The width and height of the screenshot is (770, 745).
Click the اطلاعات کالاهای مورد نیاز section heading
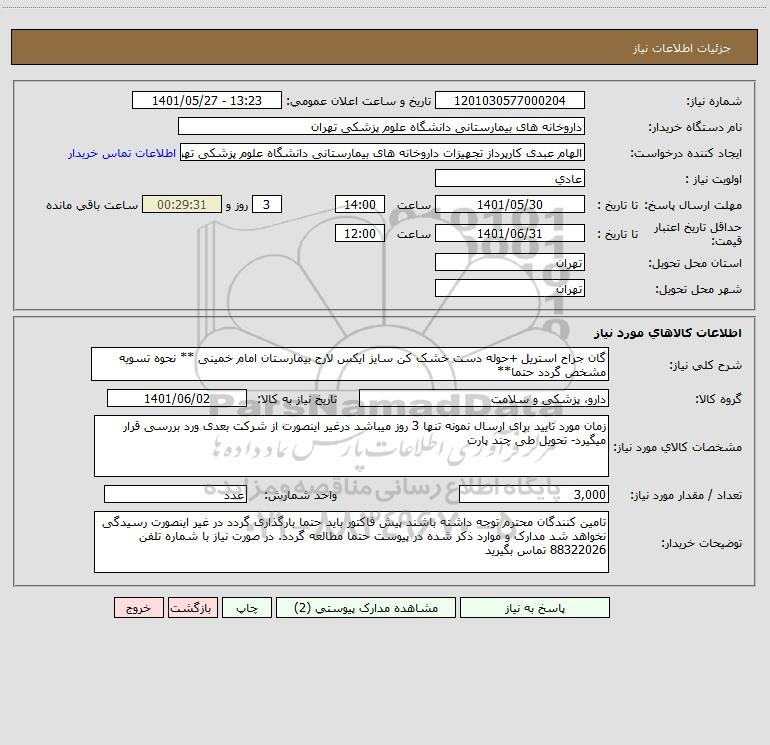668,332
